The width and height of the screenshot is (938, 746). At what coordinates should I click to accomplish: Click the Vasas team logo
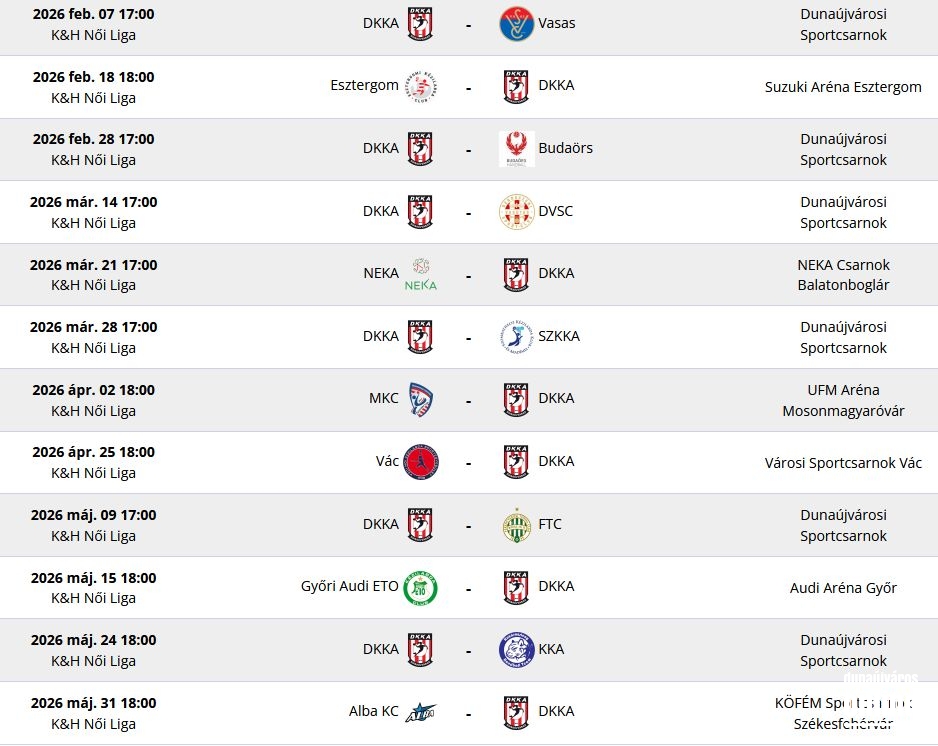(x=516, y=24)
